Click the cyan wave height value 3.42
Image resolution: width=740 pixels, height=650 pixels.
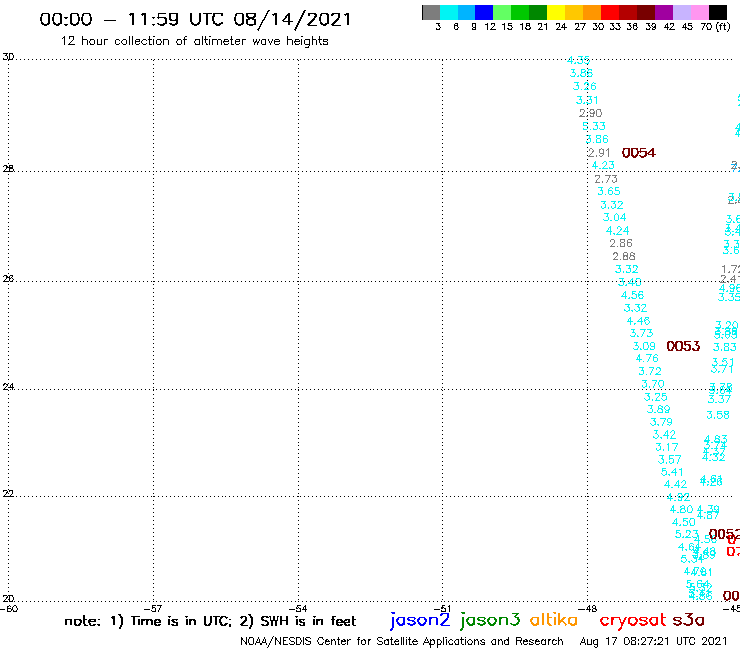664,434
